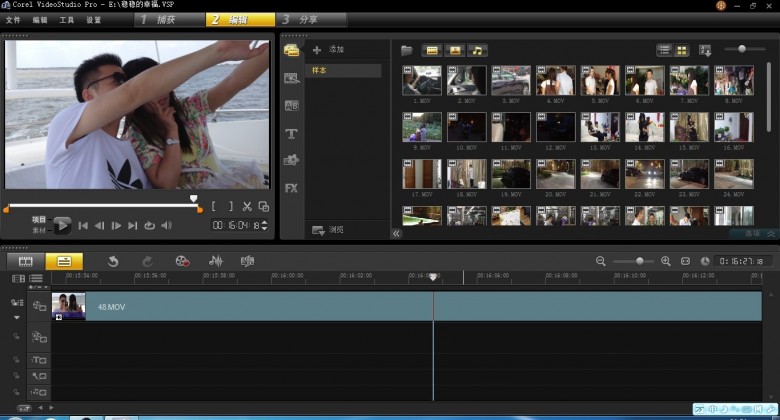The height and width of the screenshot is (420, 780).
Task: Toggle audio files visibility in library
Action: [477, 50]
